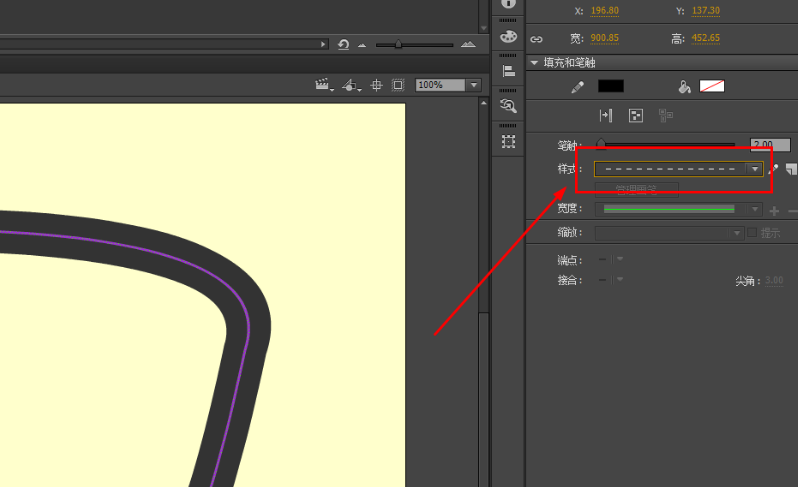Open the Align panel icon
The image size is (798, 487).
pos(508,70)
